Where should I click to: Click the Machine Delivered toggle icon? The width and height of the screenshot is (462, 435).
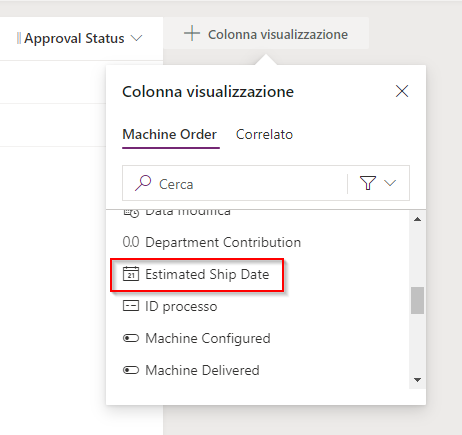coord(131,370)
